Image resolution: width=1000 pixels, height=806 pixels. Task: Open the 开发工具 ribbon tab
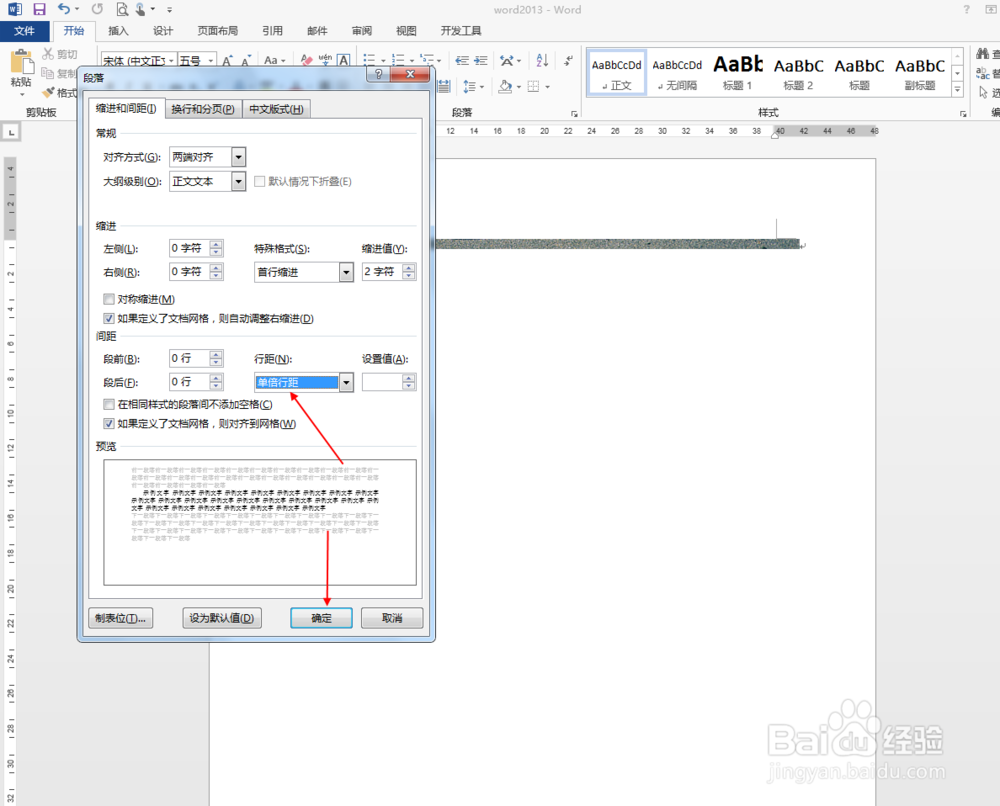tap(460, 31)
